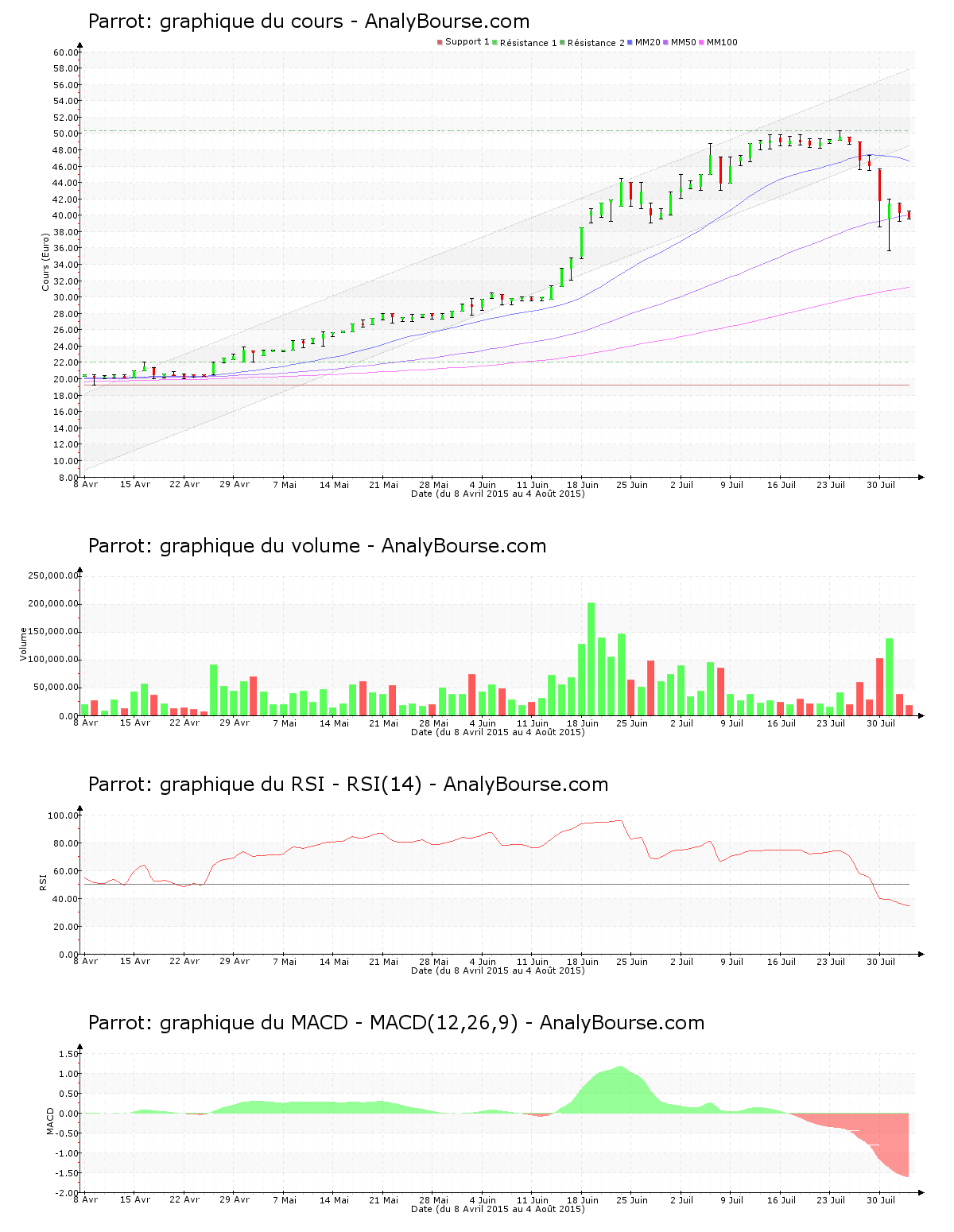Click the Résistance 2 legend entry
The width and height of the screenshot is (954, 1232).
click(592, 43)
